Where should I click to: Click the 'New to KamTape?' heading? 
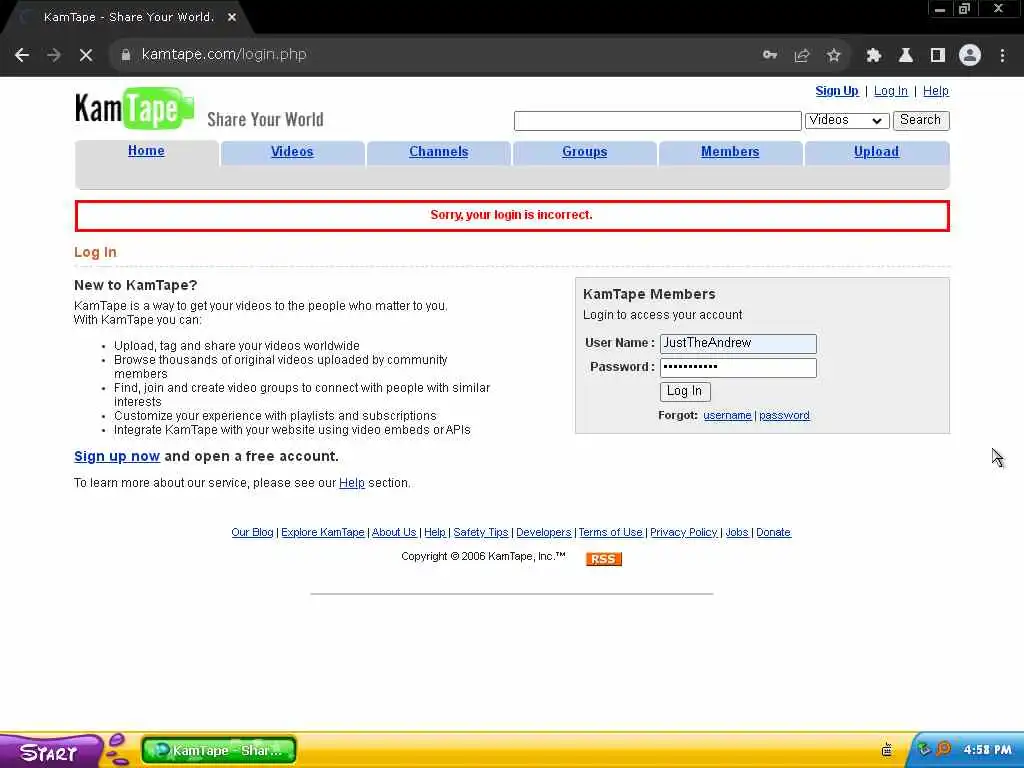point(135,285)
